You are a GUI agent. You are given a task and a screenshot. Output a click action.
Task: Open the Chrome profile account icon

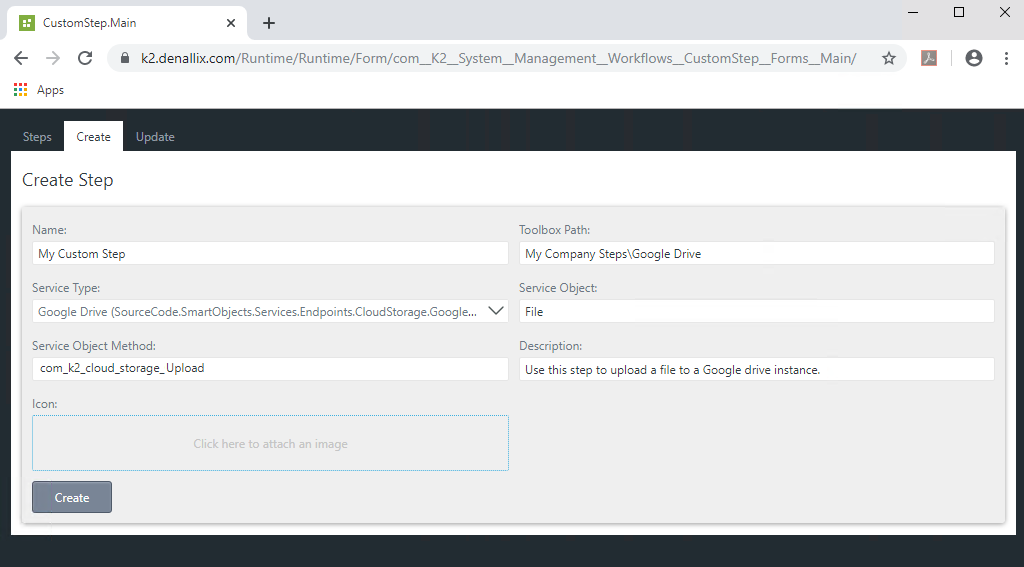(974, 58)
